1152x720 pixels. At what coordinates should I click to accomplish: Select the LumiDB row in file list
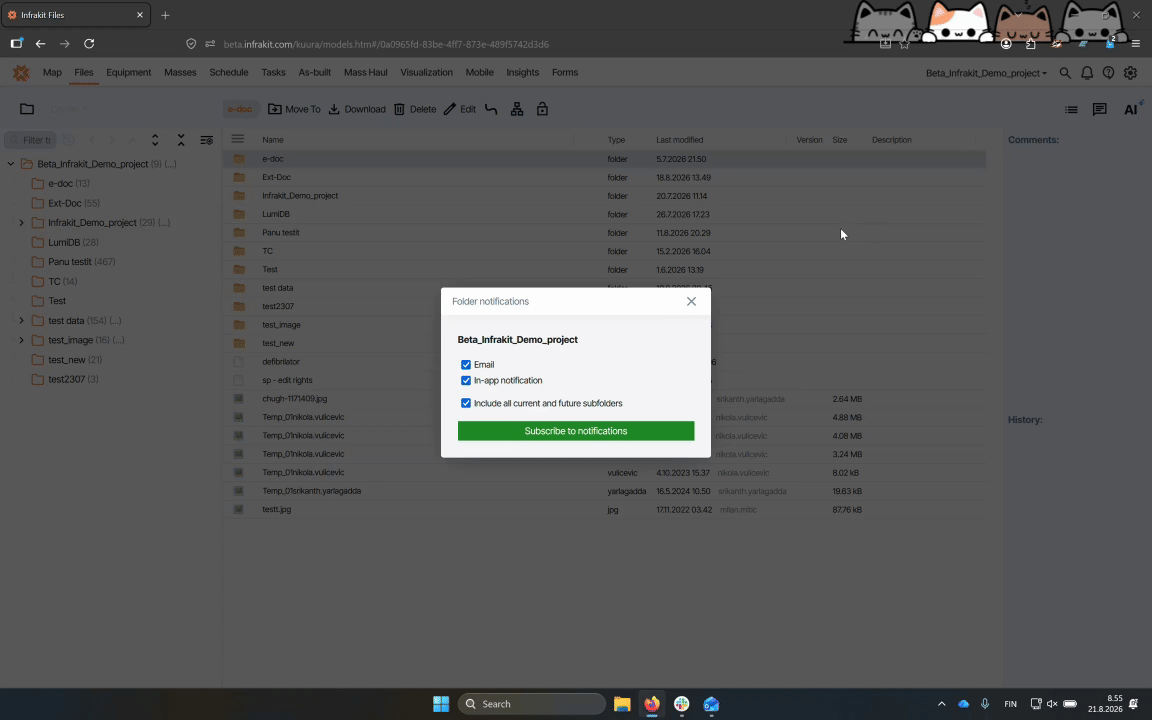[604, 215]
